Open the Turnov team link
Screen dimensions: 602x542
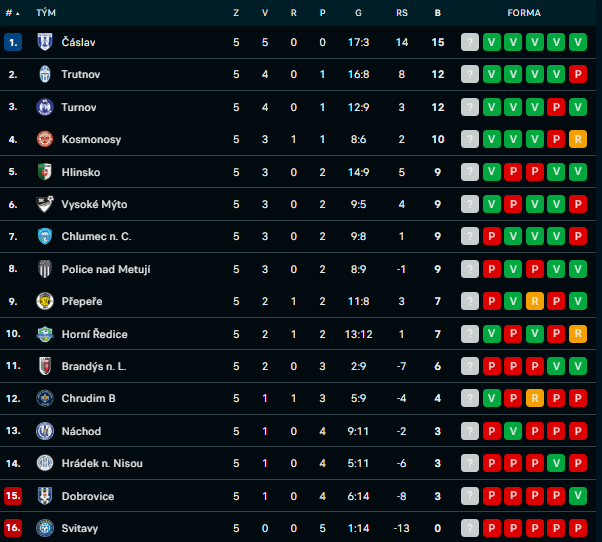[x=79, y=107]
